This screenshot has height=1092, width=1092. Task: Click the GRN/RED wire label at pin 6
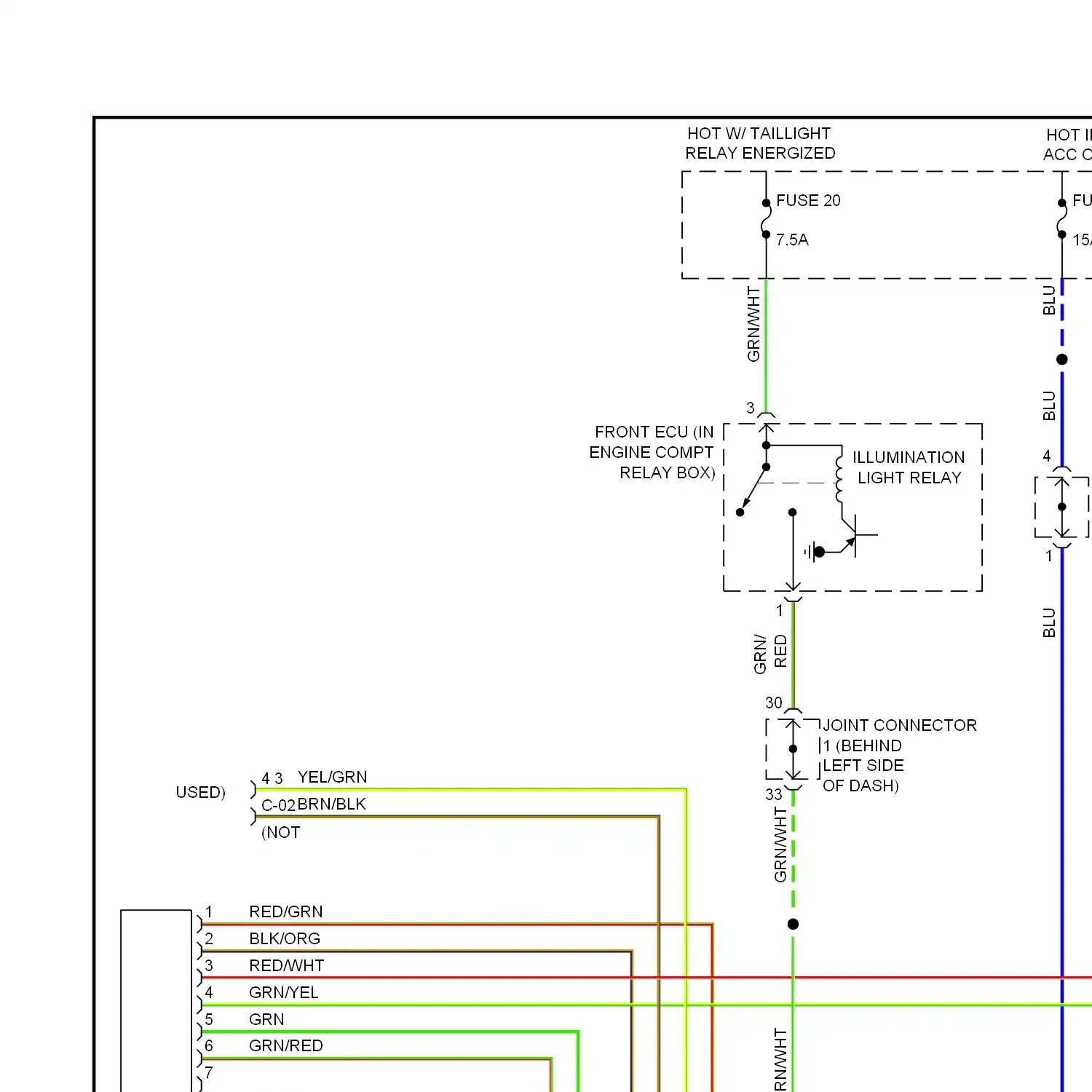click(x=286, y=1045)
